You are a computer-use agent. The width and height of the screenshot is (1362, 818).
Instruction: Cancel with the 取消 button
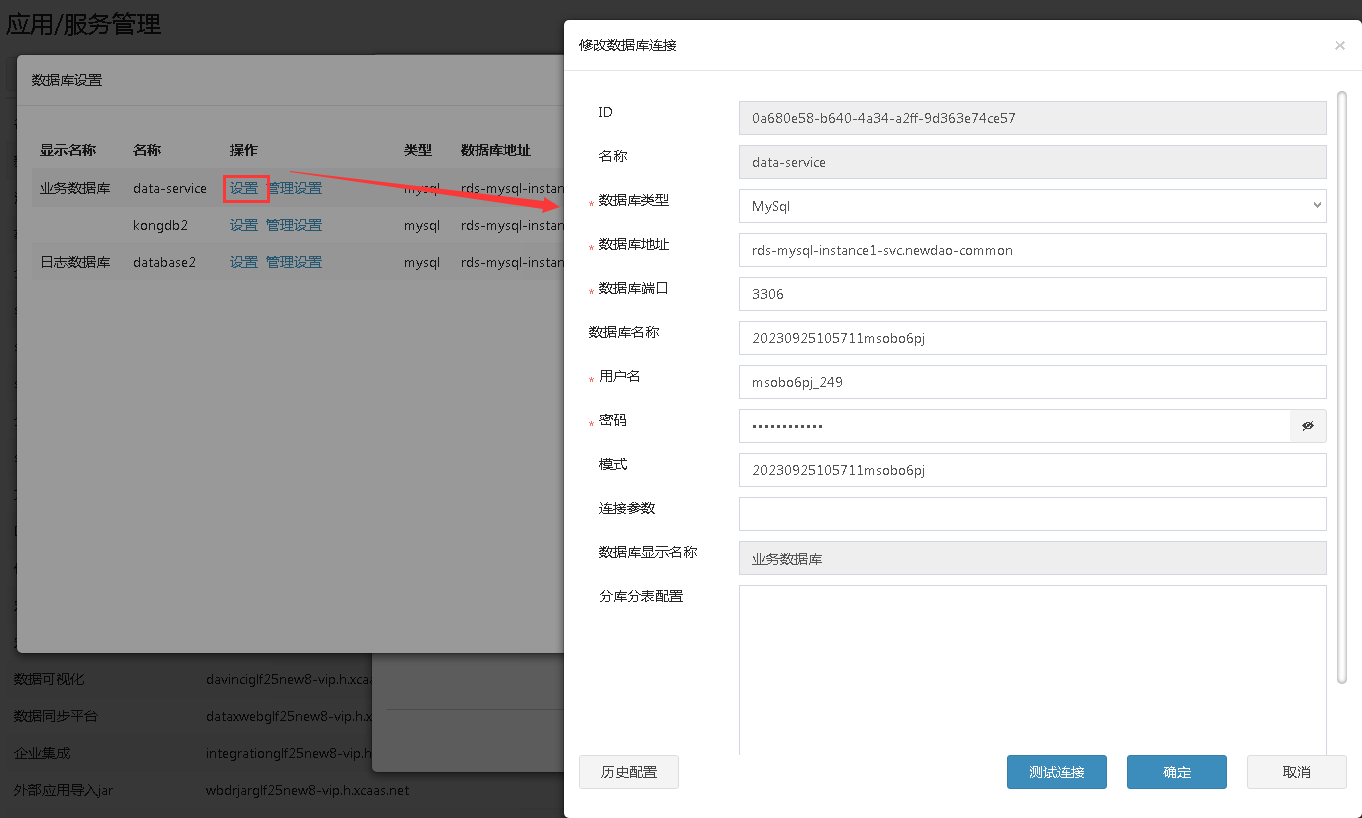(1297, 772)
